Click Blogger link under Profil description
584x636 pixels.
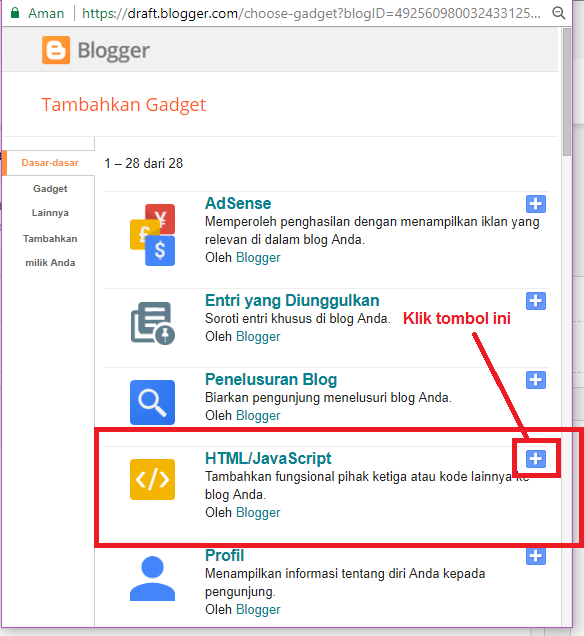(258, 610)
